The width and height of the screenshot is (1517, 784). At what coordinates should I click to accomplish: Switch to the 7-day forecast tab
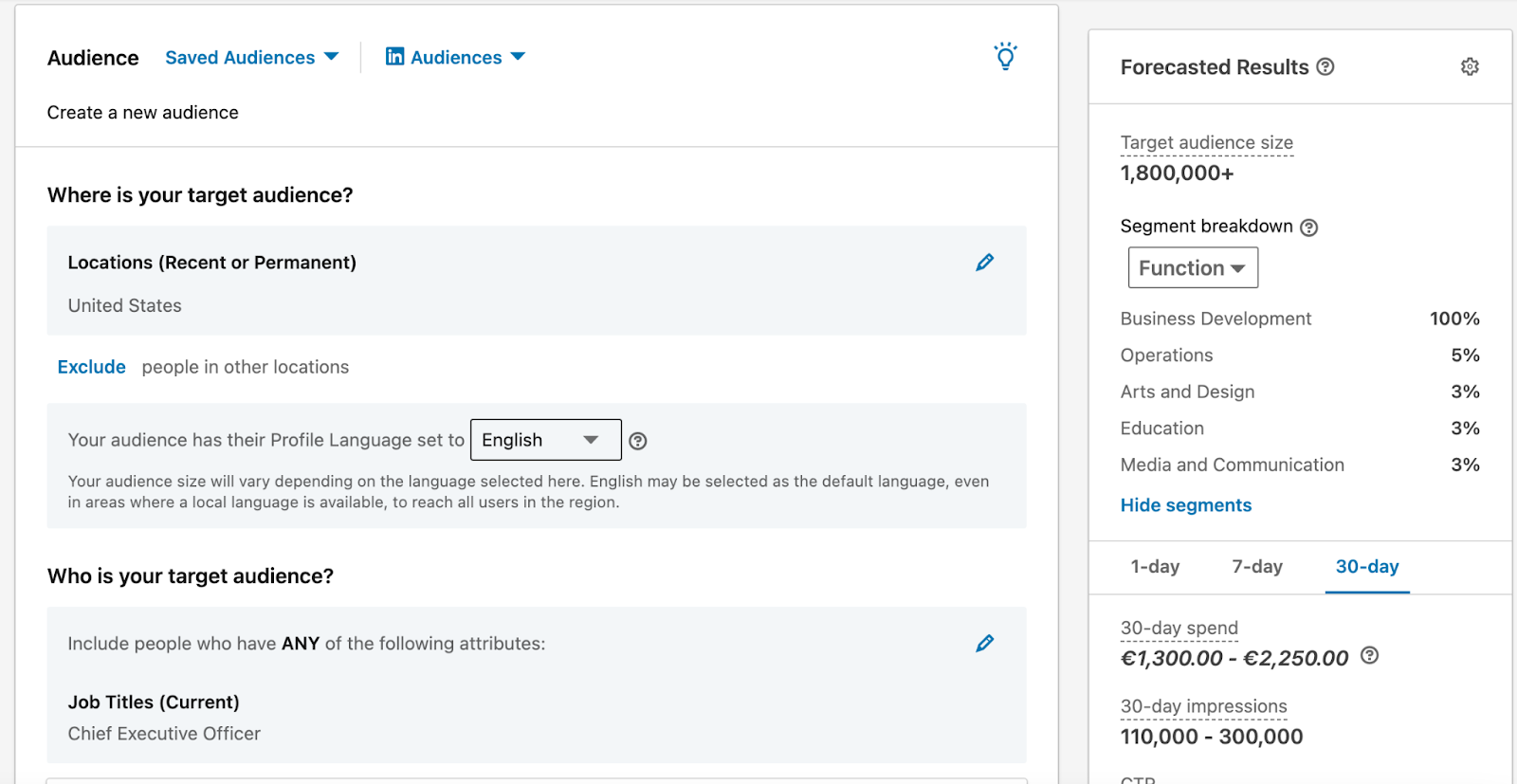(x=1256, y=567)
